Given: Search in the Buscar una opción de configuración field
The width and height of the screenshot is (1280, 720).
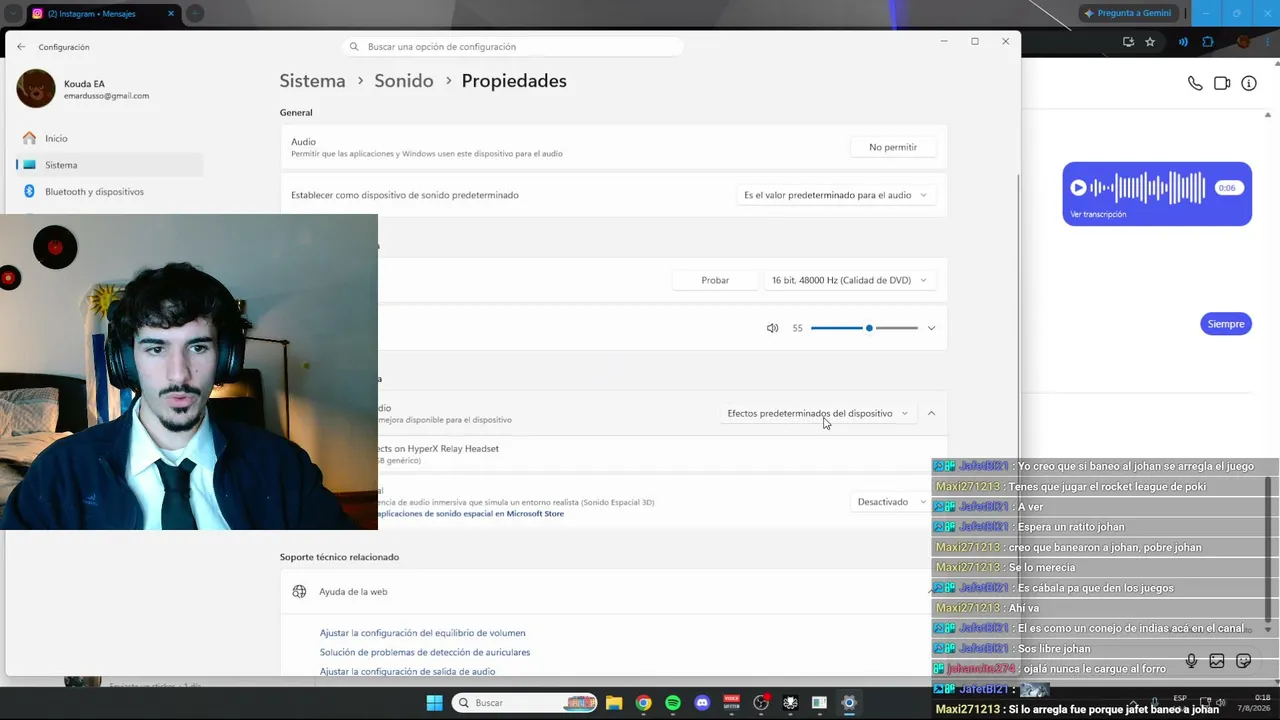Looking at the screenshot, I should pyautogui.click(x=512, y=47).
